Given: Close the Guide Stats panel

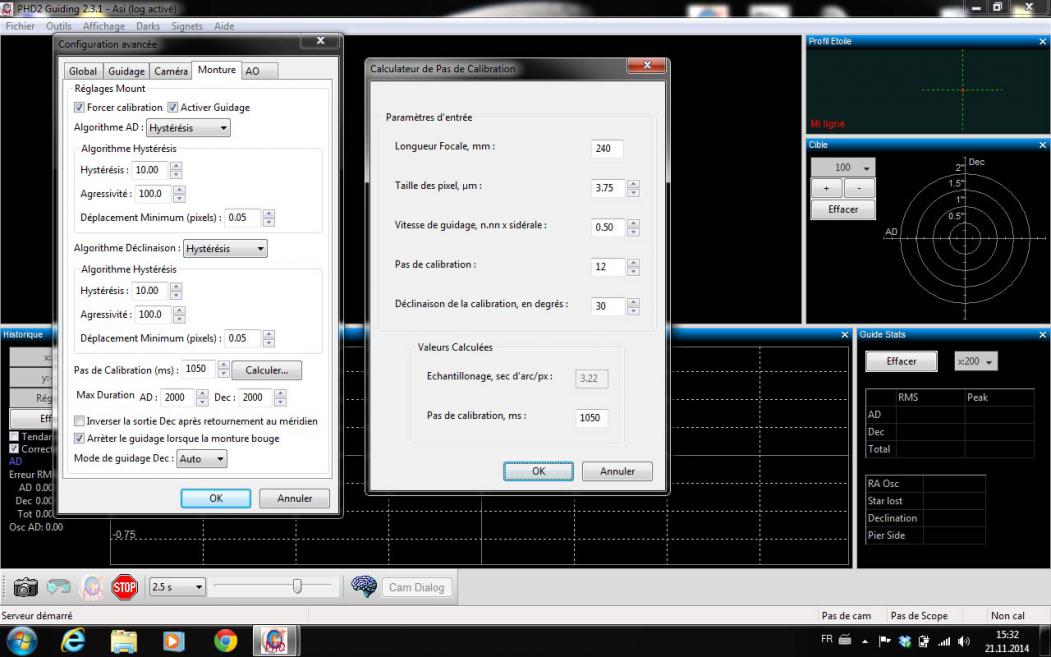Looking at the screenshot, I should pos(1042,335).
